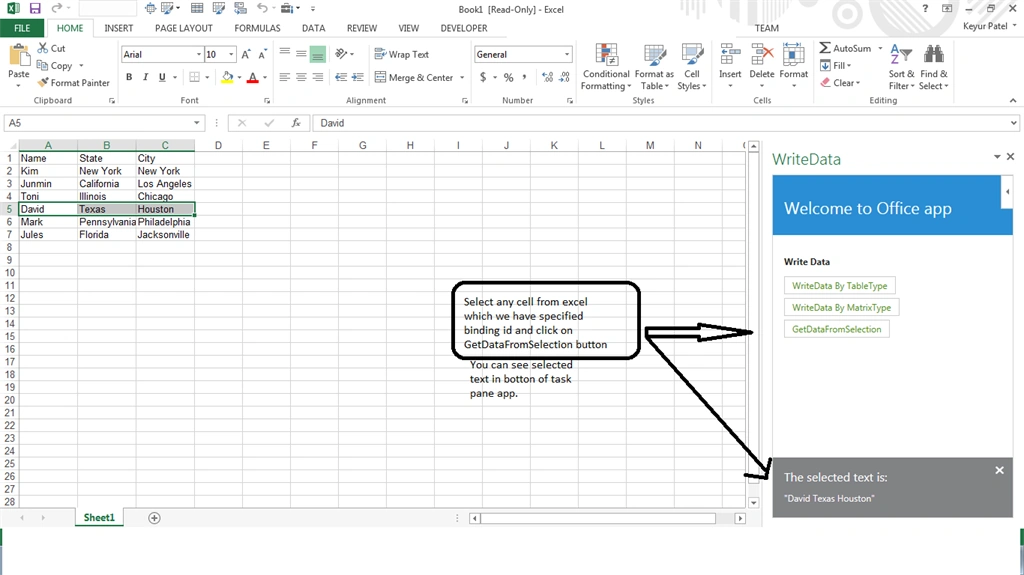Add a new sheet with plus icon
This screenshot has width=1024, height=575.
pyautogui.click(x=154, y=518)
